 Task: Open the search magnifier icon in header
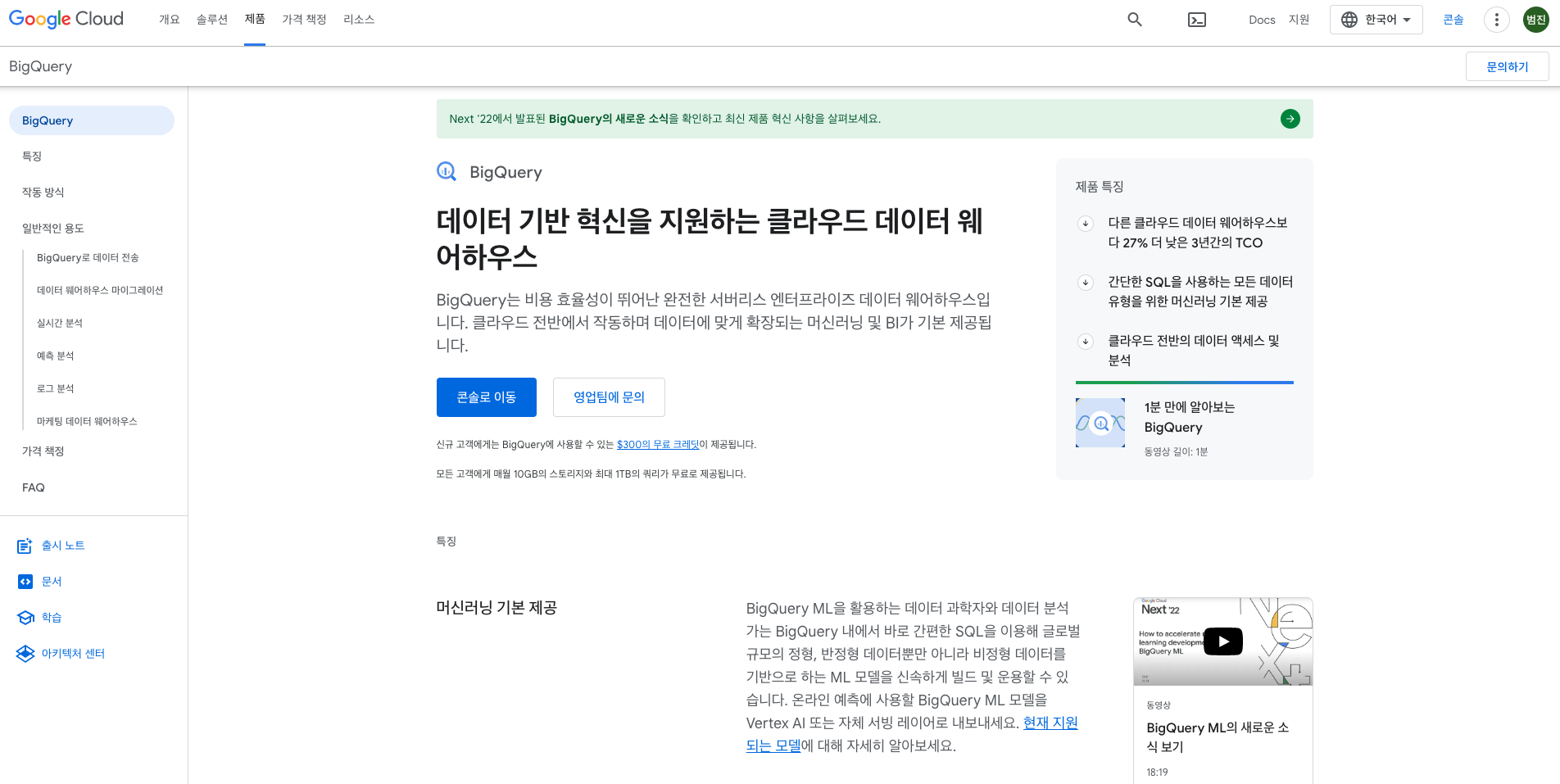point(1135,20)
